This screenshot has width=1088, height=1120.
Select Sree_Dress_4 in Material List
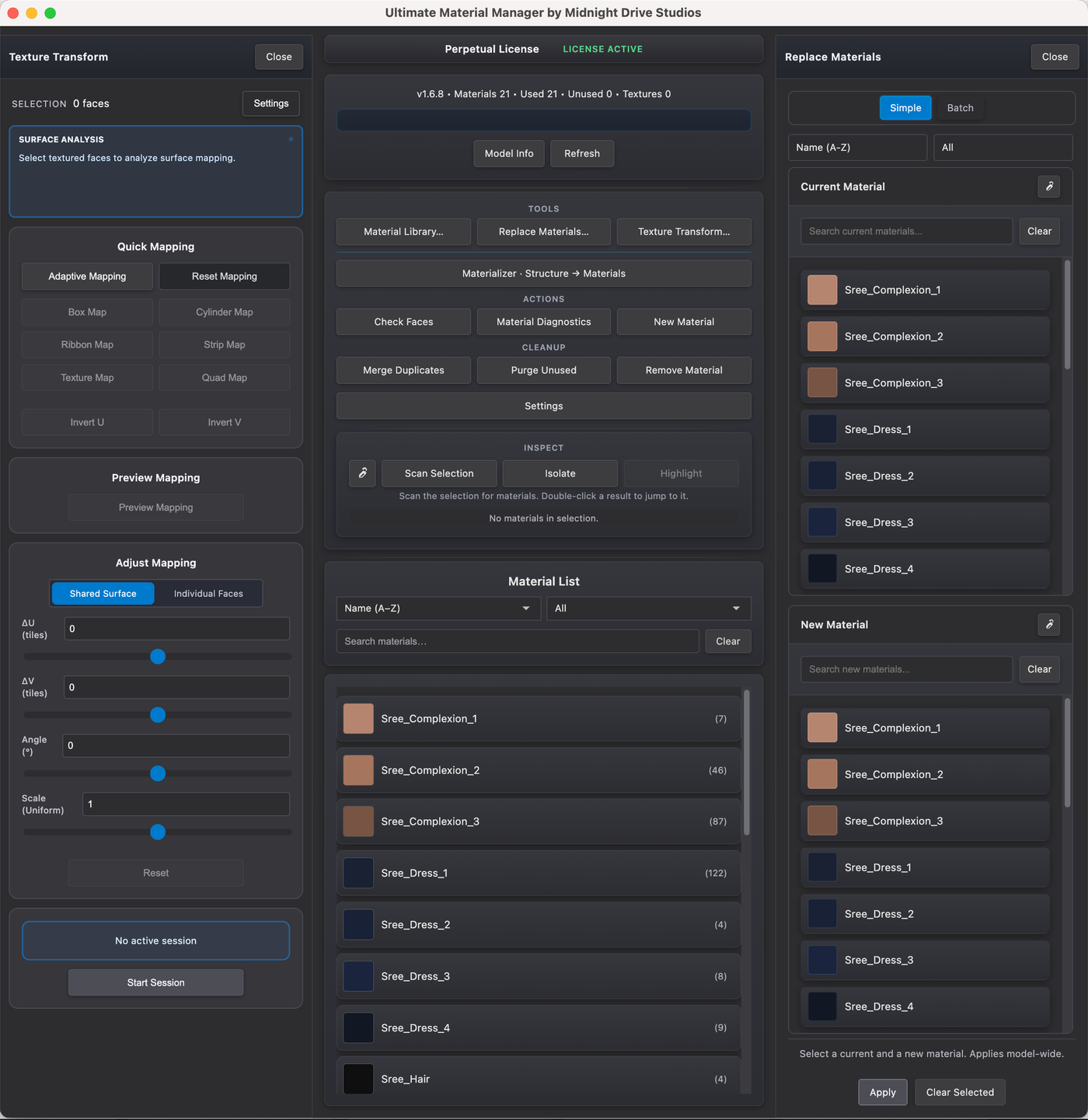[539, 1028]
